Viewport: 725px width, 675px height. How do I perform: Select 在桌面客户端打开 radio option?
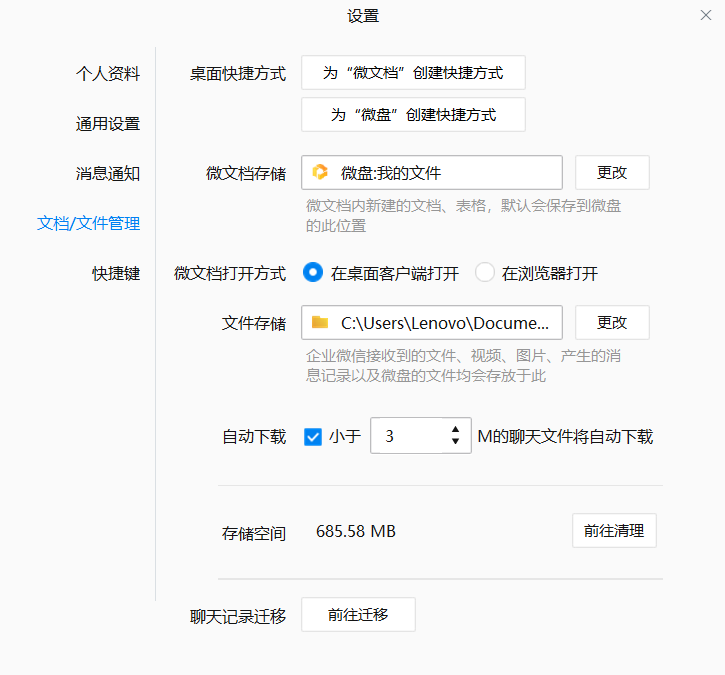tap(313, 272)
